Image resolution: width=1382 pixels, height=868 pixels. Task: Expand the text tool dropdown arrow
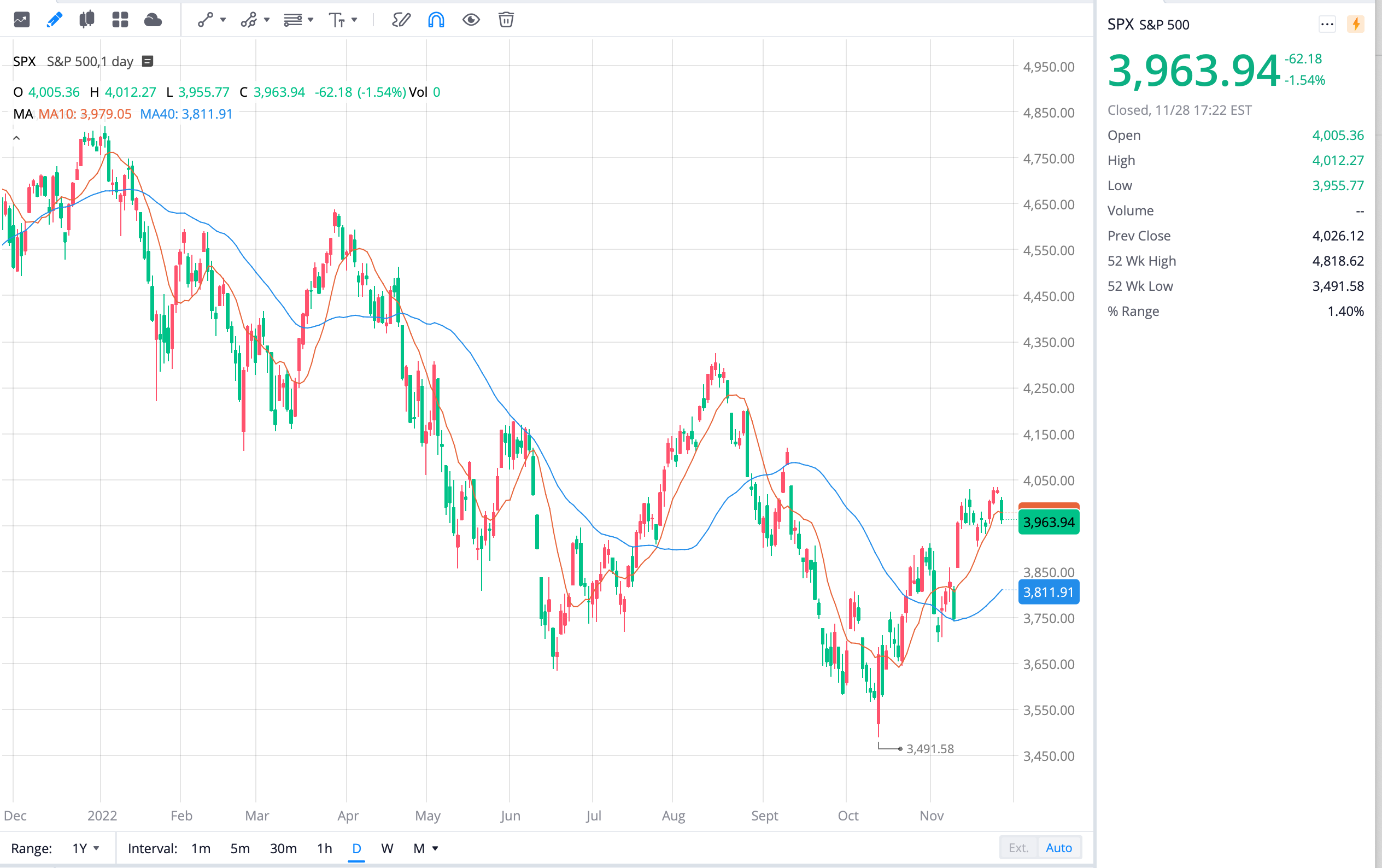(x=354, y=20)
